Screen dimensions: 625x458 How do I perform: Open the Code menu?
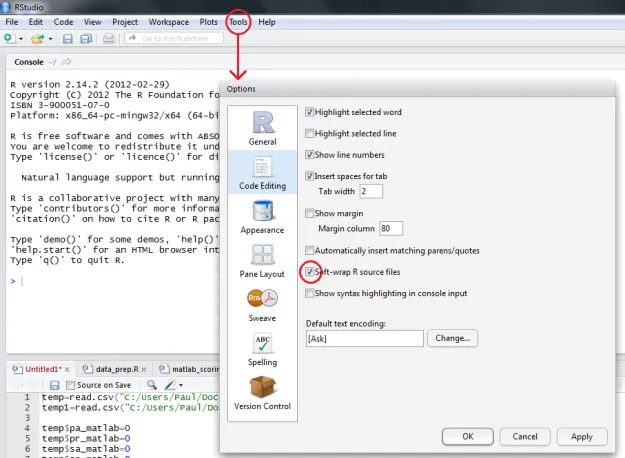tap(63, 22)
